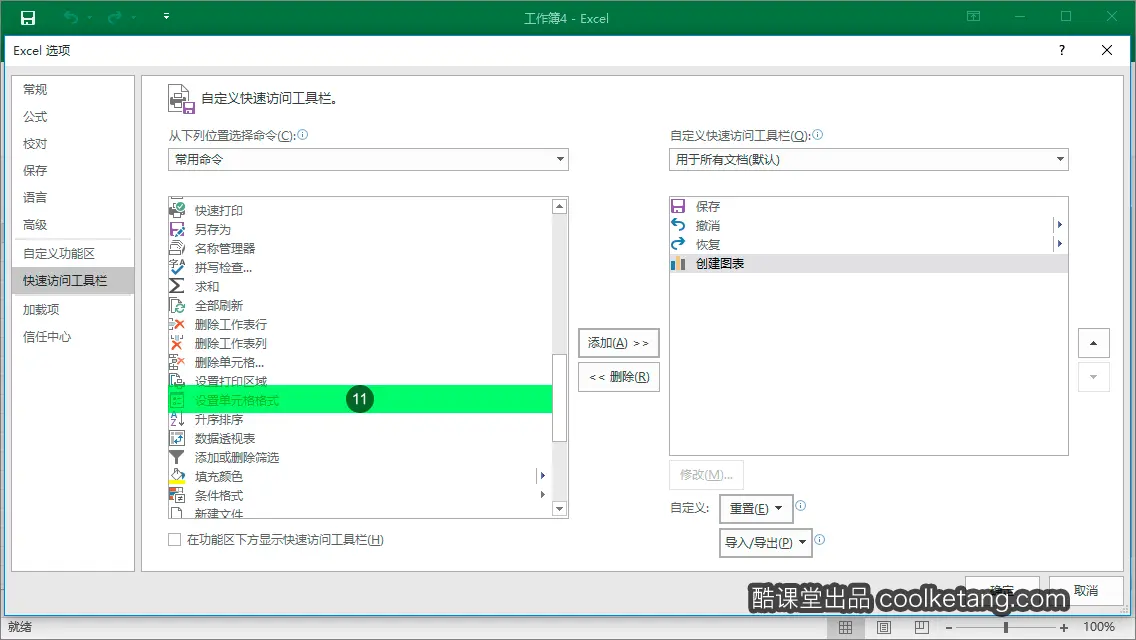Click the 修改(M)... button
This screenshot has height=640, width=1136.
pos(706,475)
